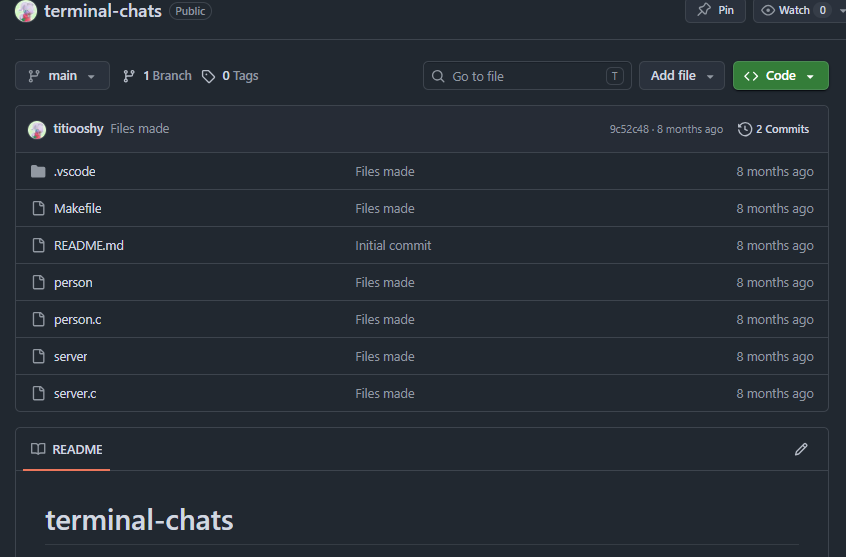Click 'Initial commit' message on README.md row

(393, 246)
